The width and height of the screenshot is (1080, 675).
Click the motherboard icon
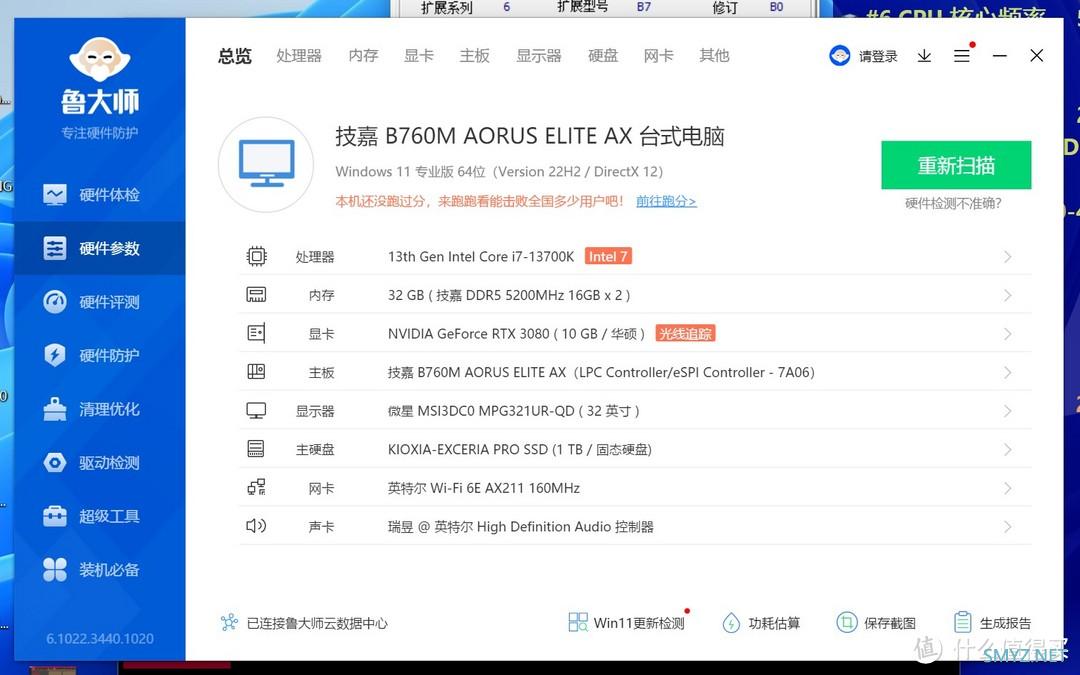(x=256, y=372)
